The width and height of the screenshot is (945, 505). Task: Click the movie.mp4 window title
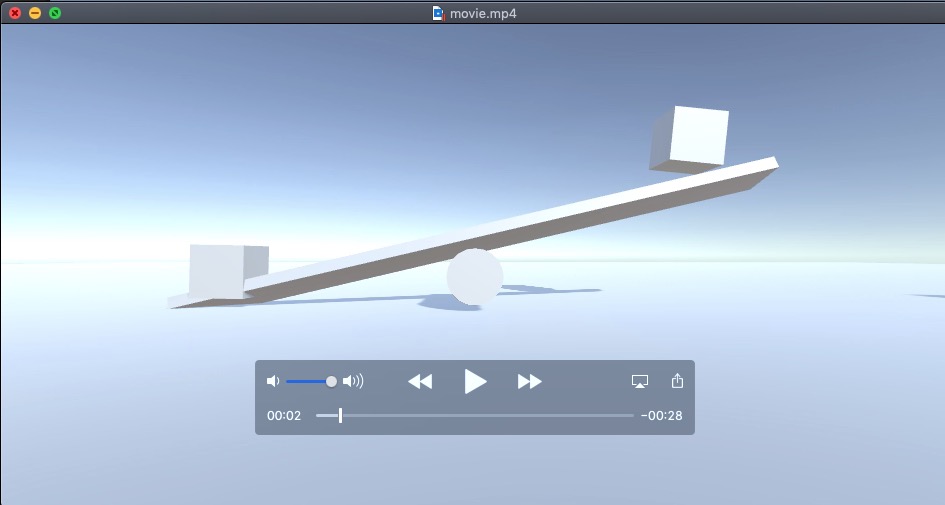point(483,13)
